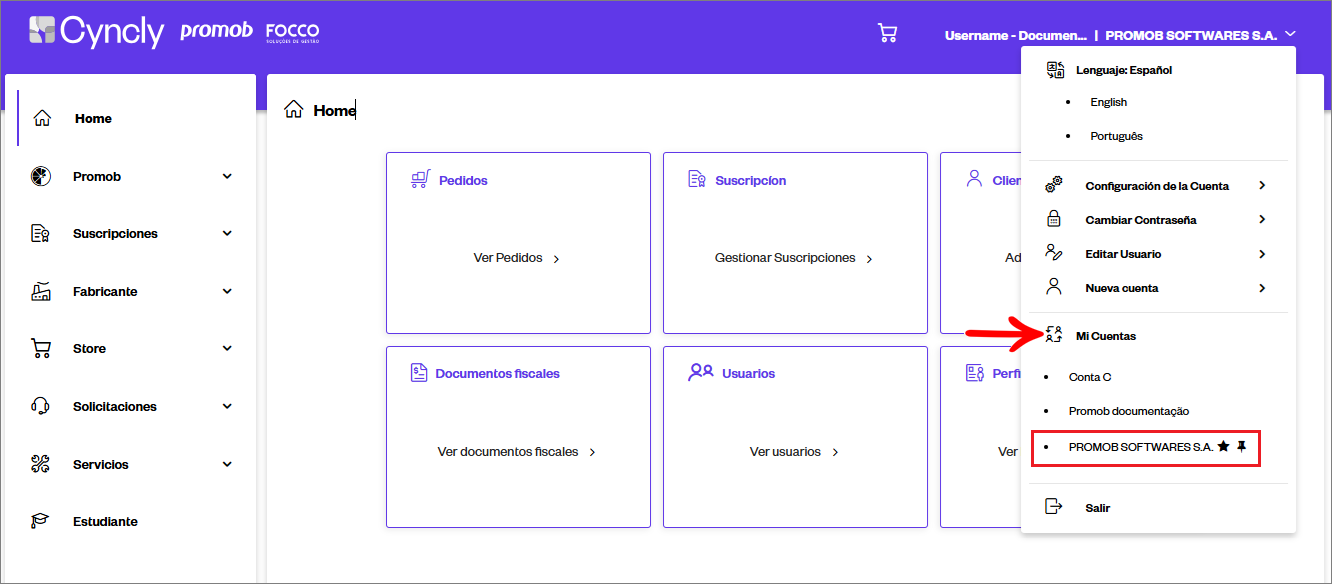Click the Servicios tools icon
The width and height of the screenshot is (1332, 584).
pyautogui.click(x=41, y=464)
